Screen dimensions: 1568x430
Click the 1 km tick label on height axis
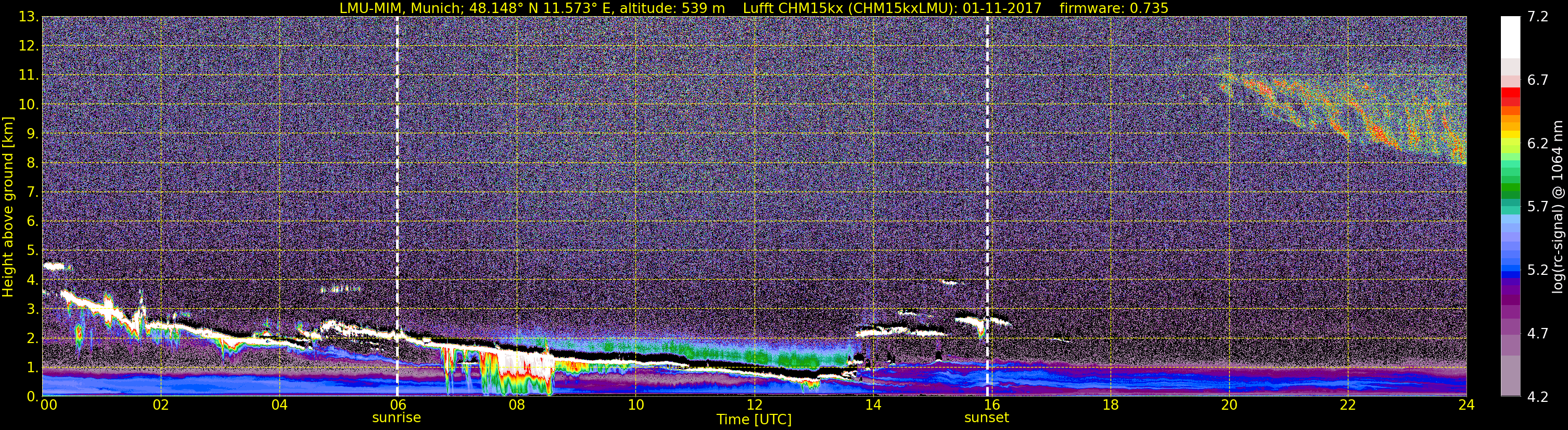32,368
